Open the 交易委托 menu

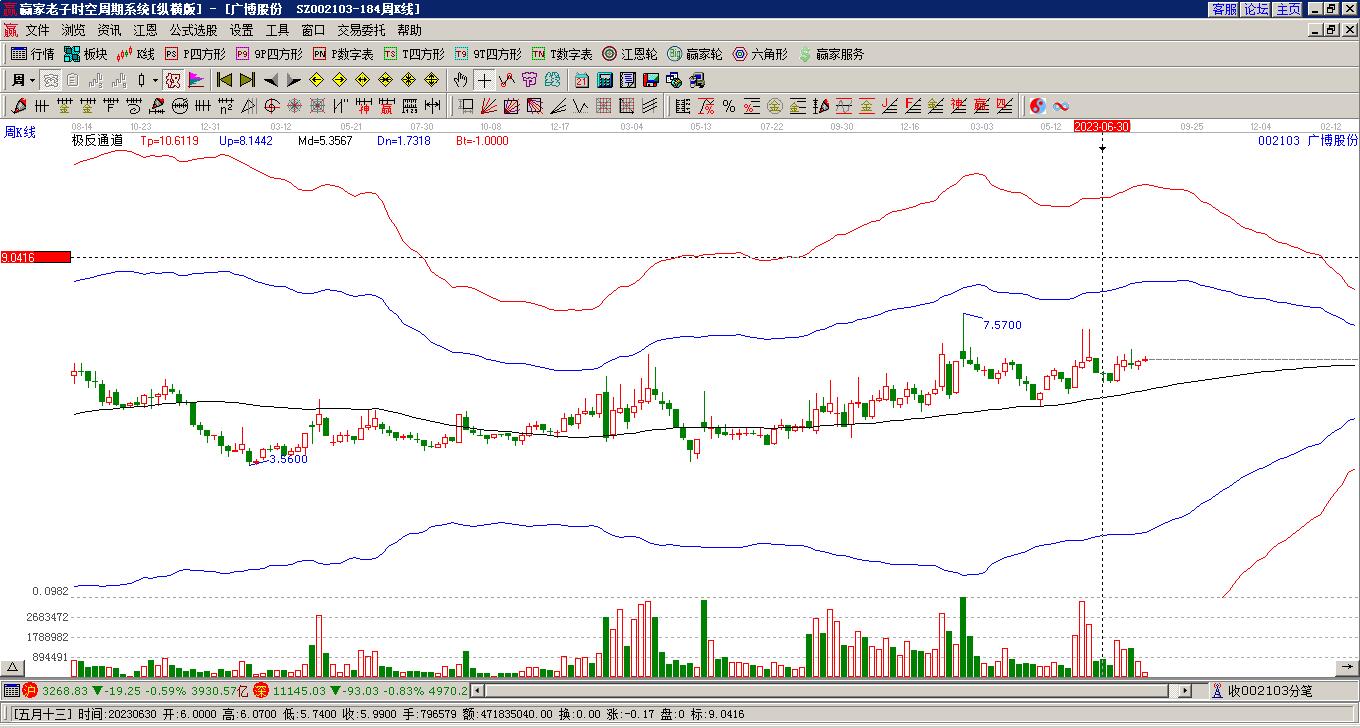361,31
